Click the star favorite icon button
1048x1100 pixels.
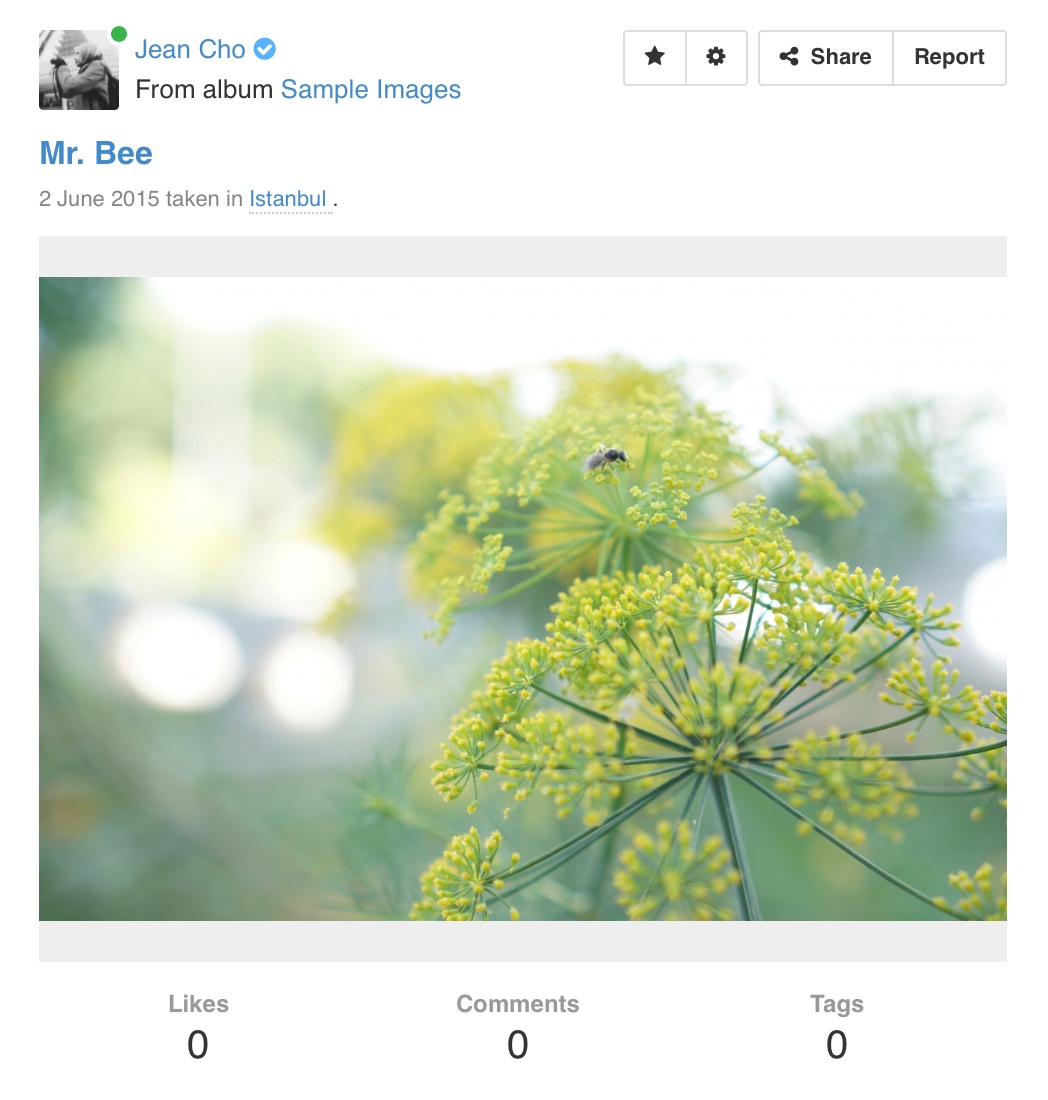coord(654,57)
